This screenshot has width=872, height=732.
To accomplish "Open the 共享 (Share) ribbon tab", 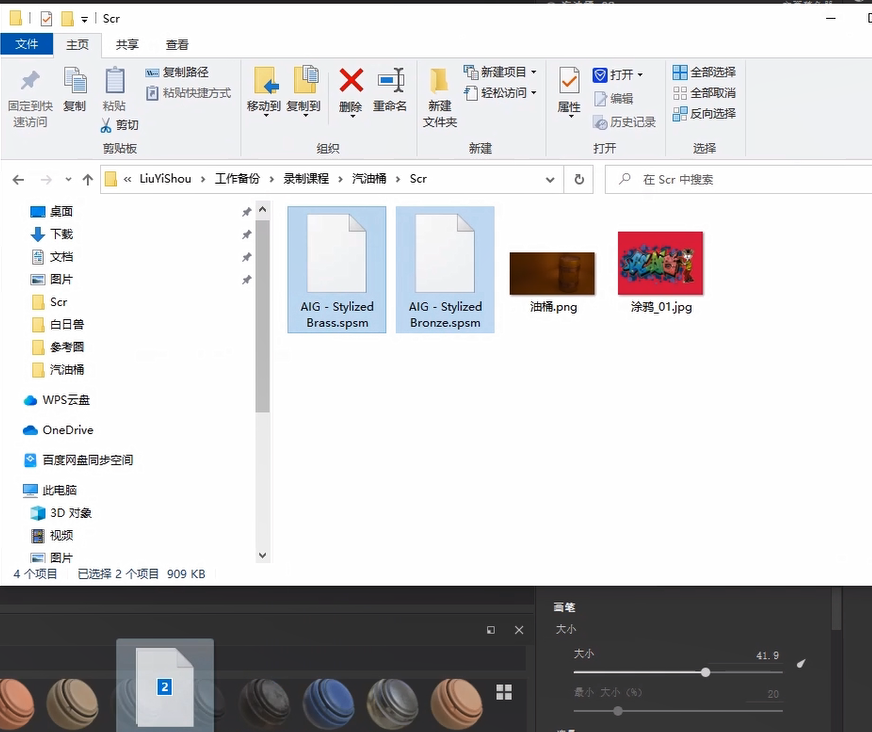I will point(127,45).
